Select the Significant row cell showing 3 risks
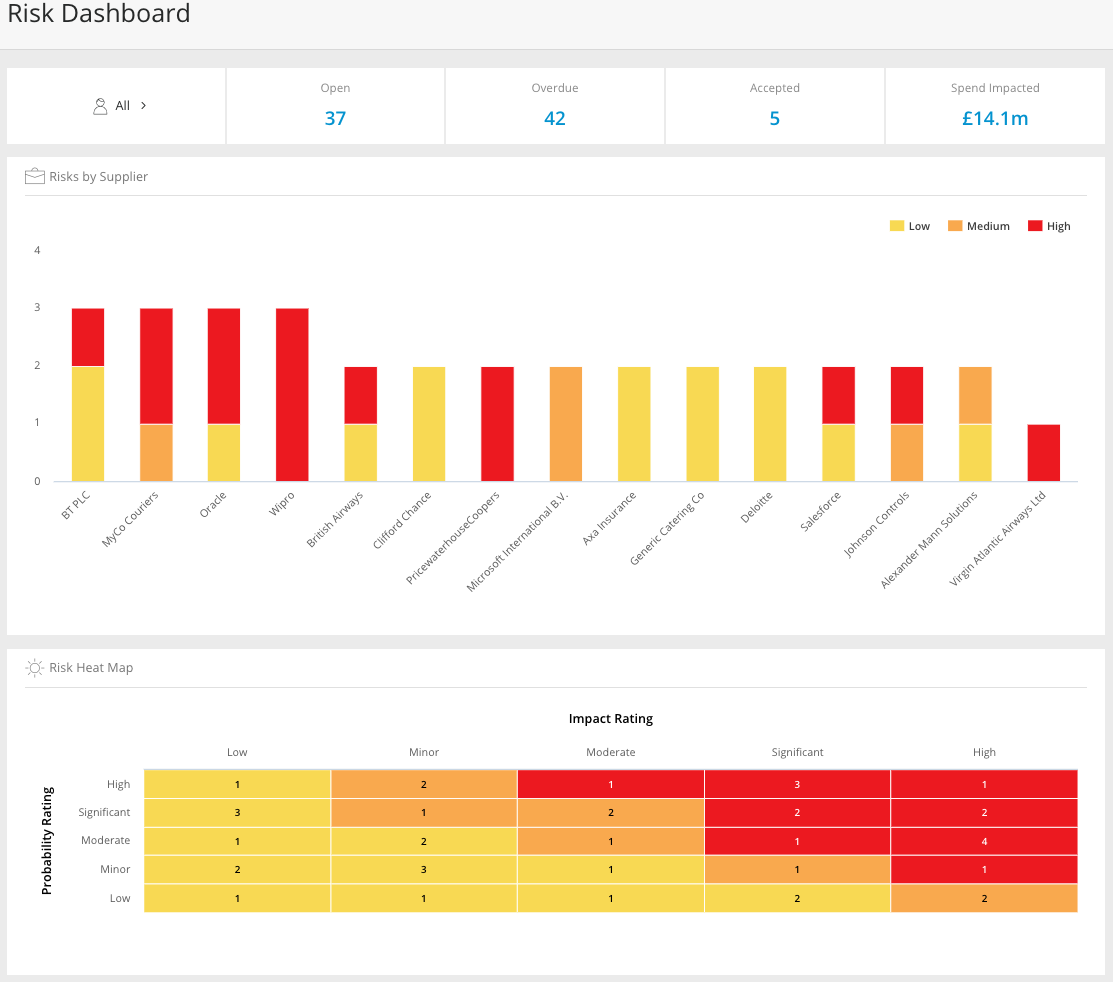Image resolution: width=1113 pixels, height=982 pixels. click(237, 812)
